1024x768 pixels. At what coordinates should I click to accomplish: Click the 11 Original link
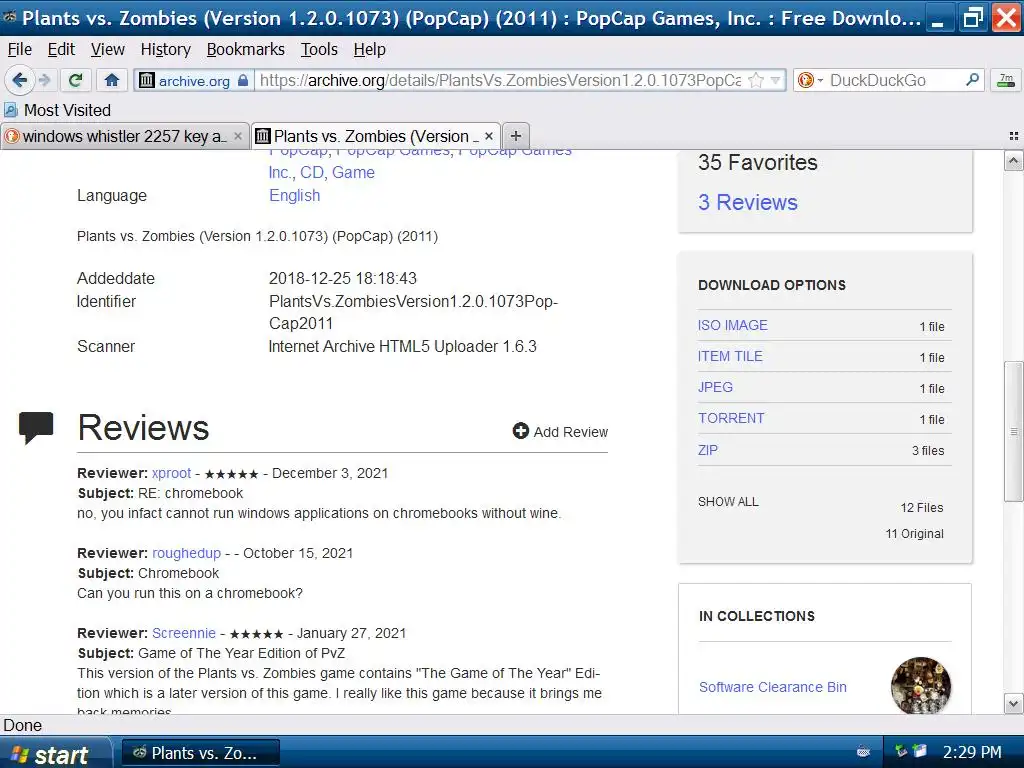[914, 534]
